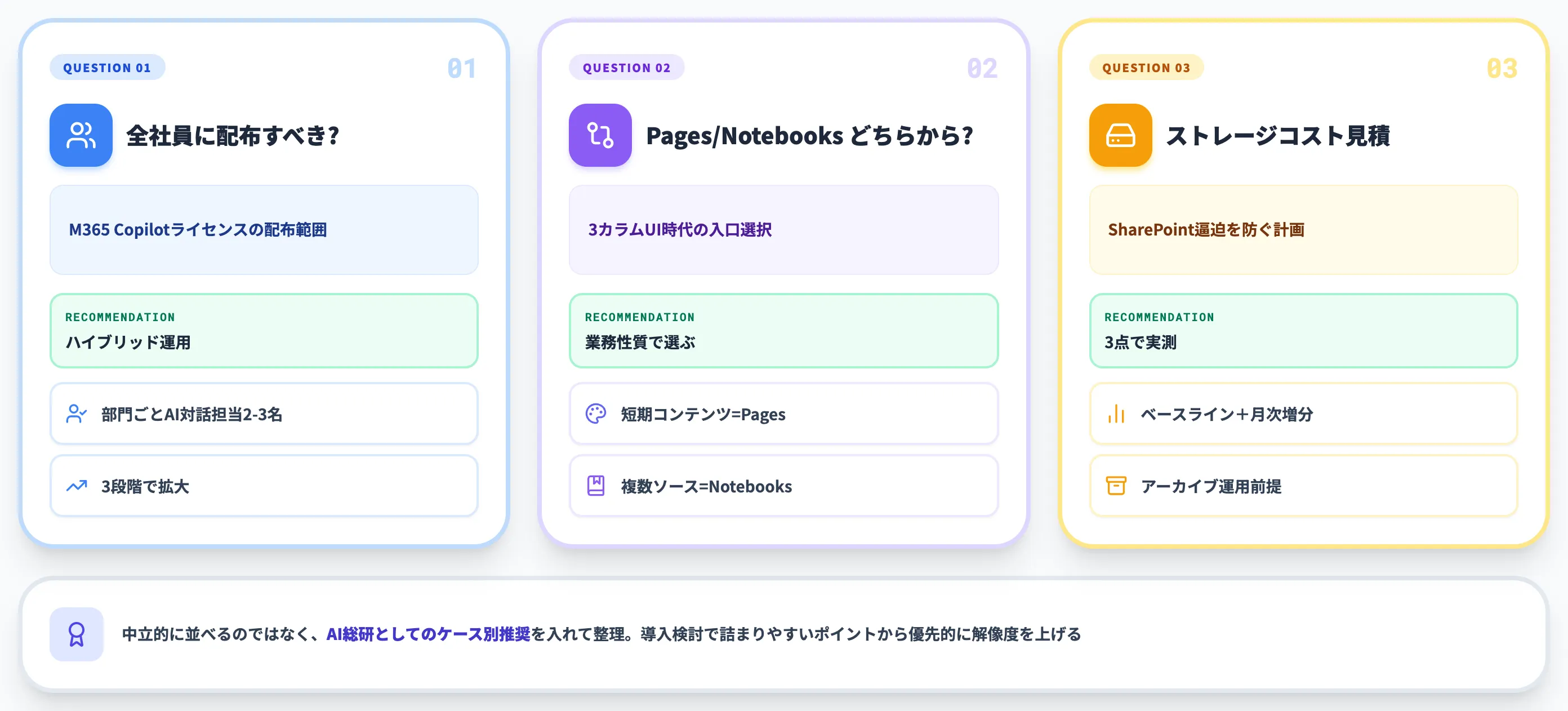Click RECOMMENDATION label above 業務性質で選ぶ

640,317
